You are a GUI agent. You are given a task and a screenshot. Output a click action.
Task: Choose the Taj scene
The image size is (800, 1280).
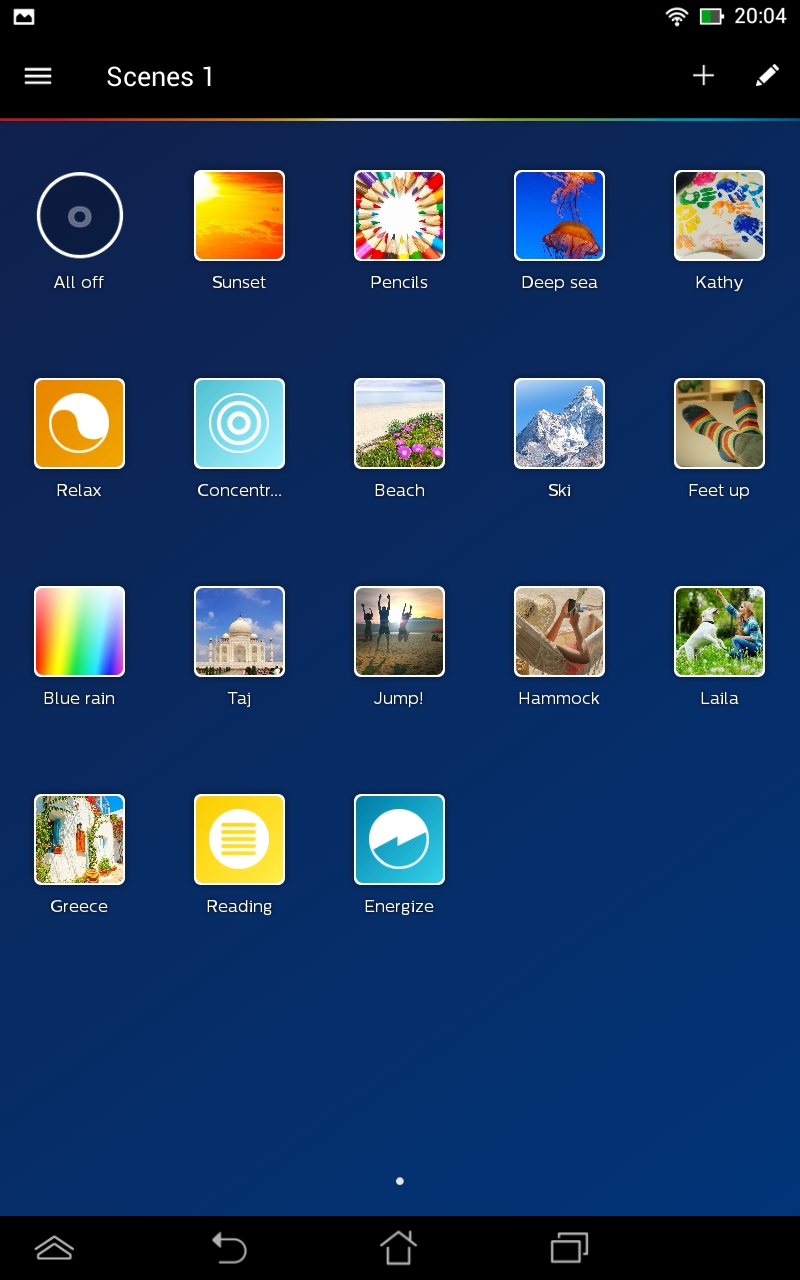click(240, 631)
